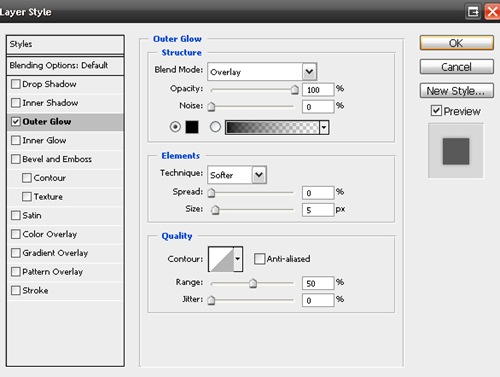The image size is (500, 377).
Task: Enable the Bevel and Emboss checkbox
Action: click(x=16, y=159)
